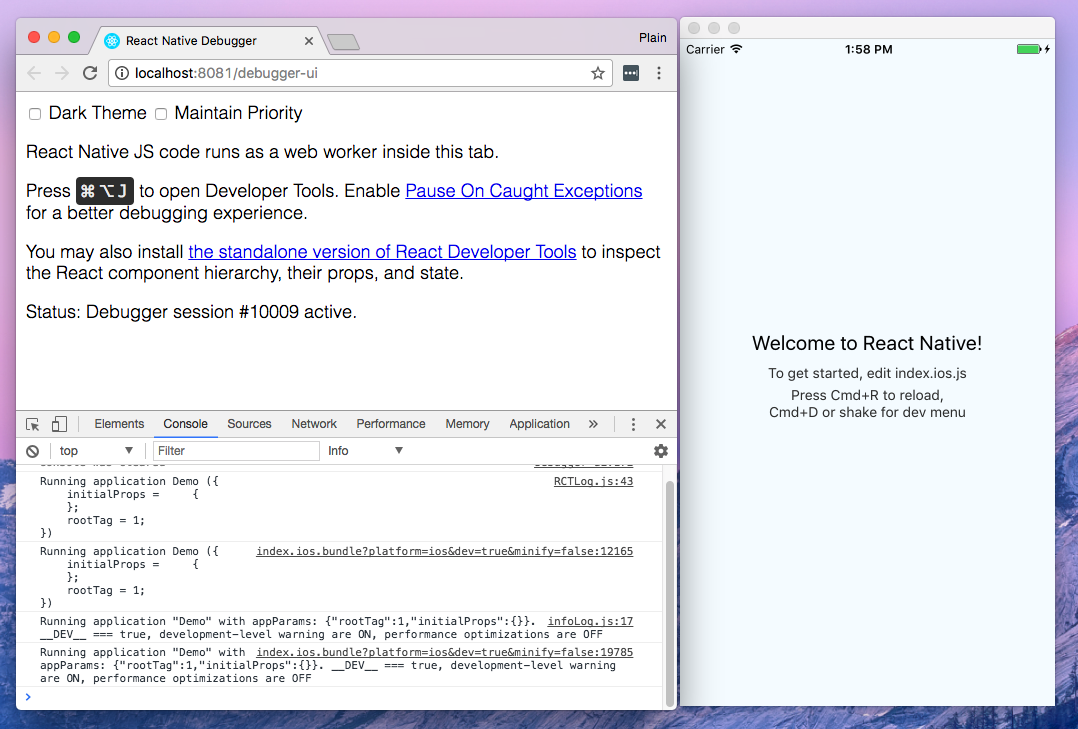The height and width of the screenshot is (729, 1078).
Task: Click the bookmark star in address bar
Action: (597, 73)
